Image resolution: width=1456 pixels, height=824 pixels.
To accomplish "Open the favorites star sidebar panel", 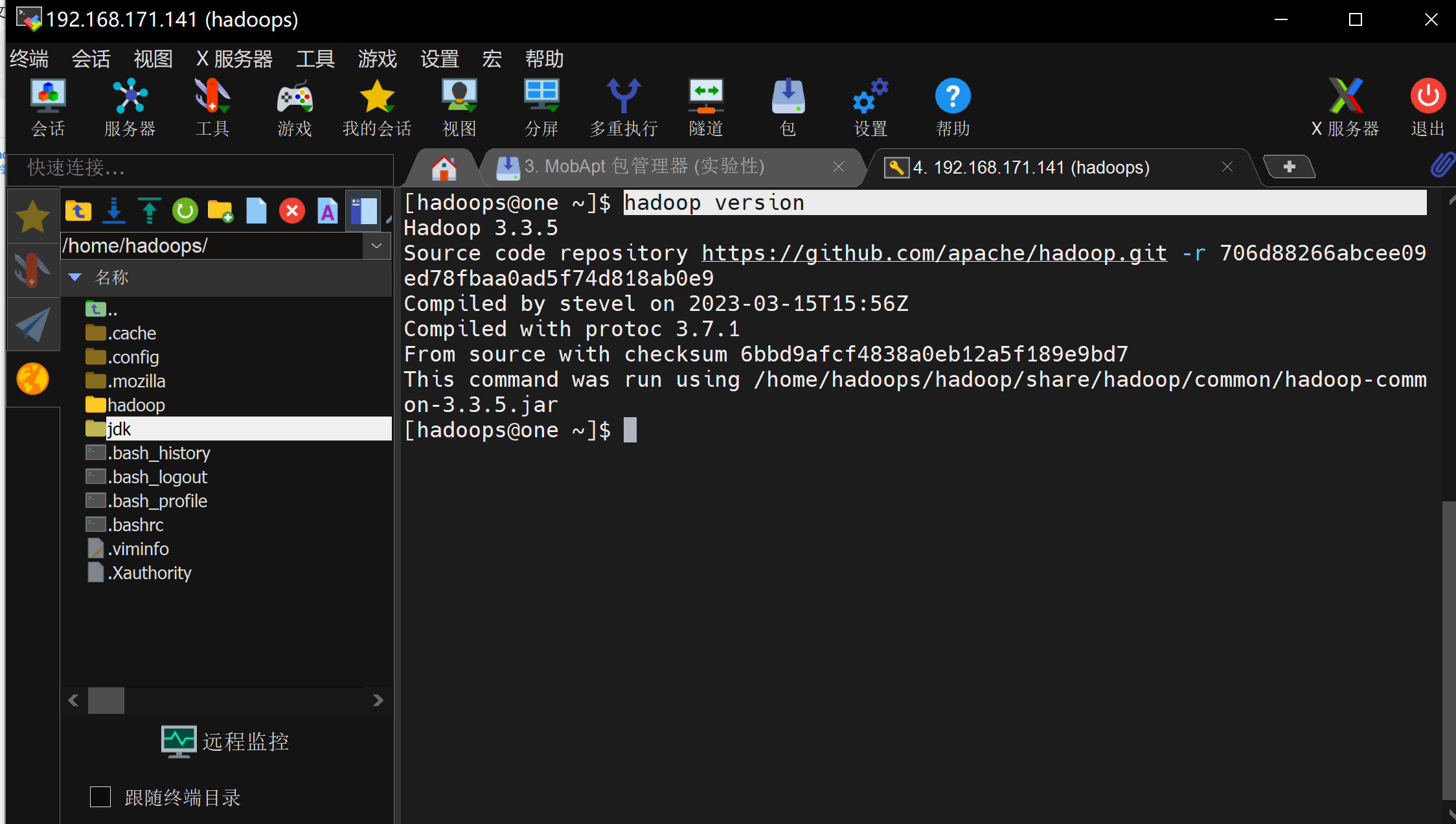I will click(32, 215).
